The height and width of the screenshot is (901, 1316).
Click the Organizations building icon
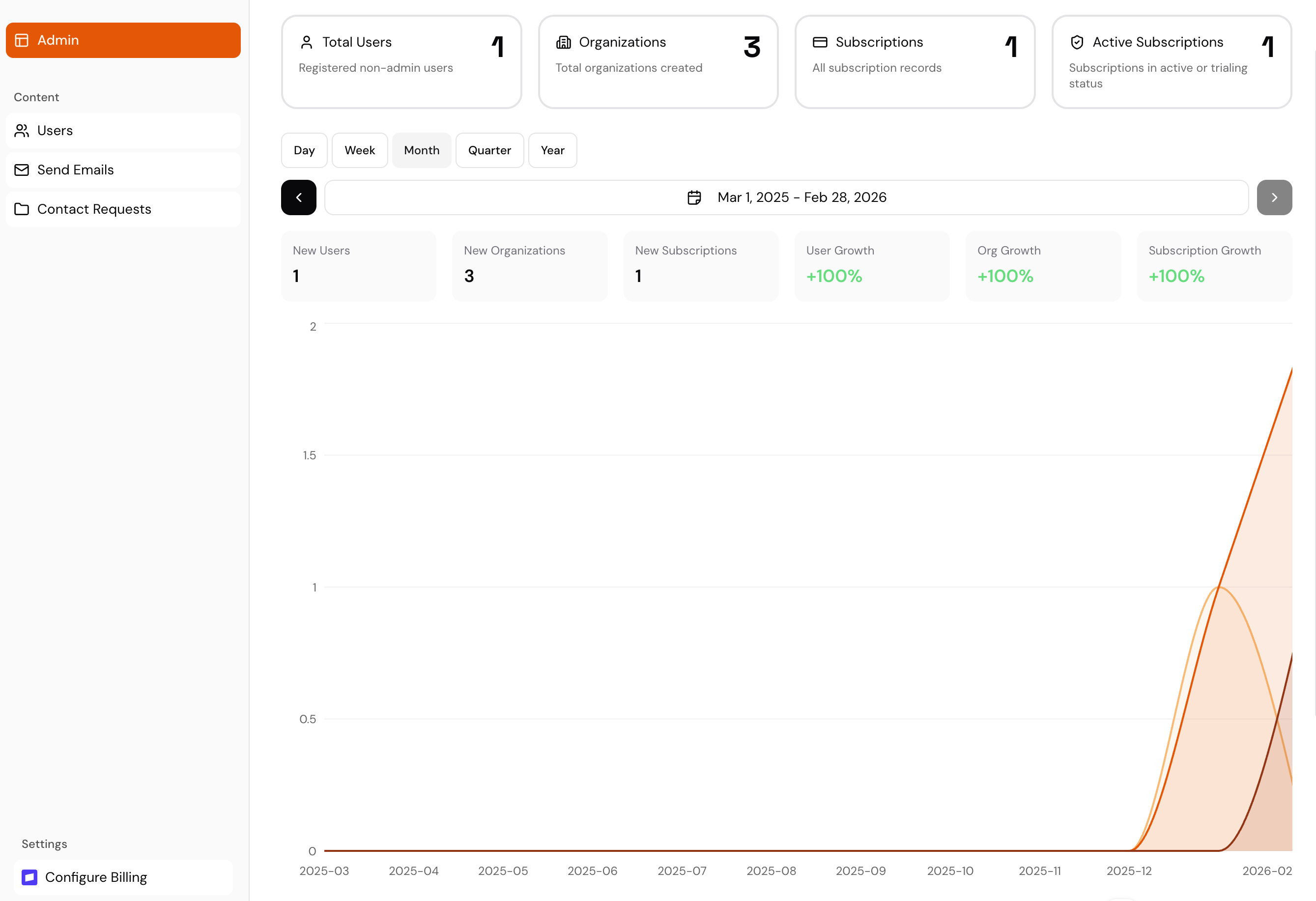[x=564, y=42]
